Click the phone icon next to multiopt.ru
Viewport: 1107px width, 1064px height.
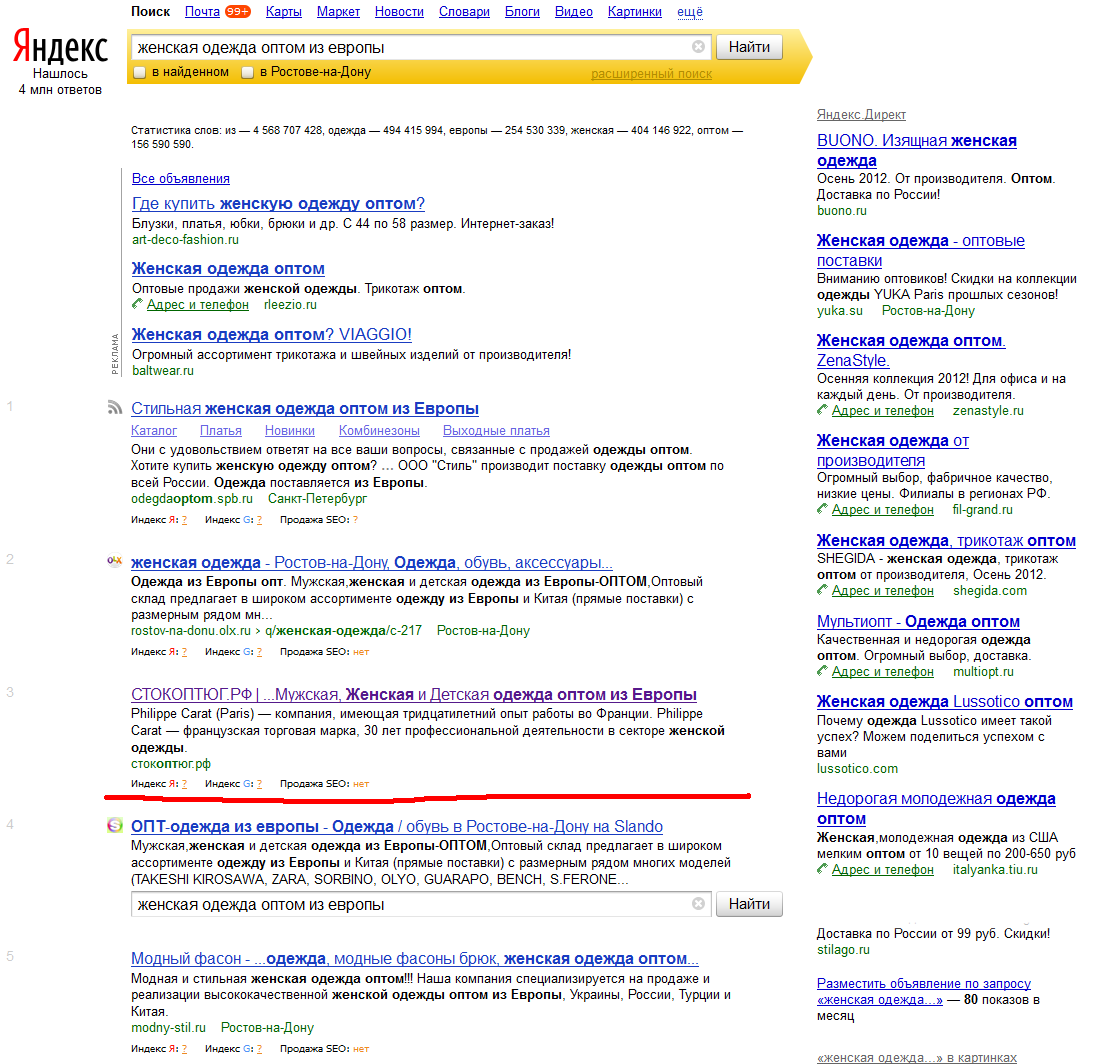pos(822,671)
